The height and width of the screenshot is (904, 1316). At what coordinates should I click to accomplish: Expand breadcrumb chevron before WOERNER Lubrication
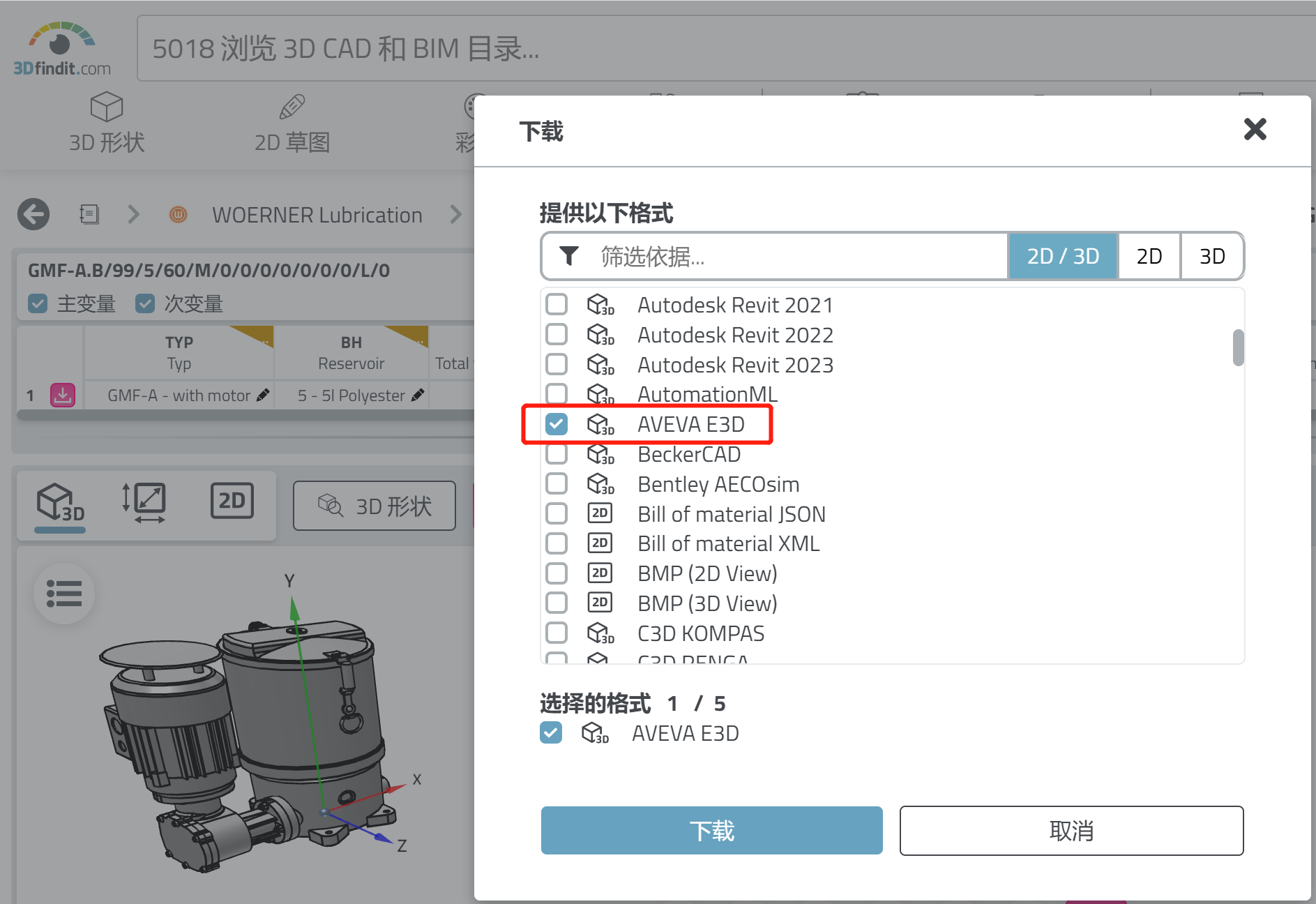(x=134, y=214)
